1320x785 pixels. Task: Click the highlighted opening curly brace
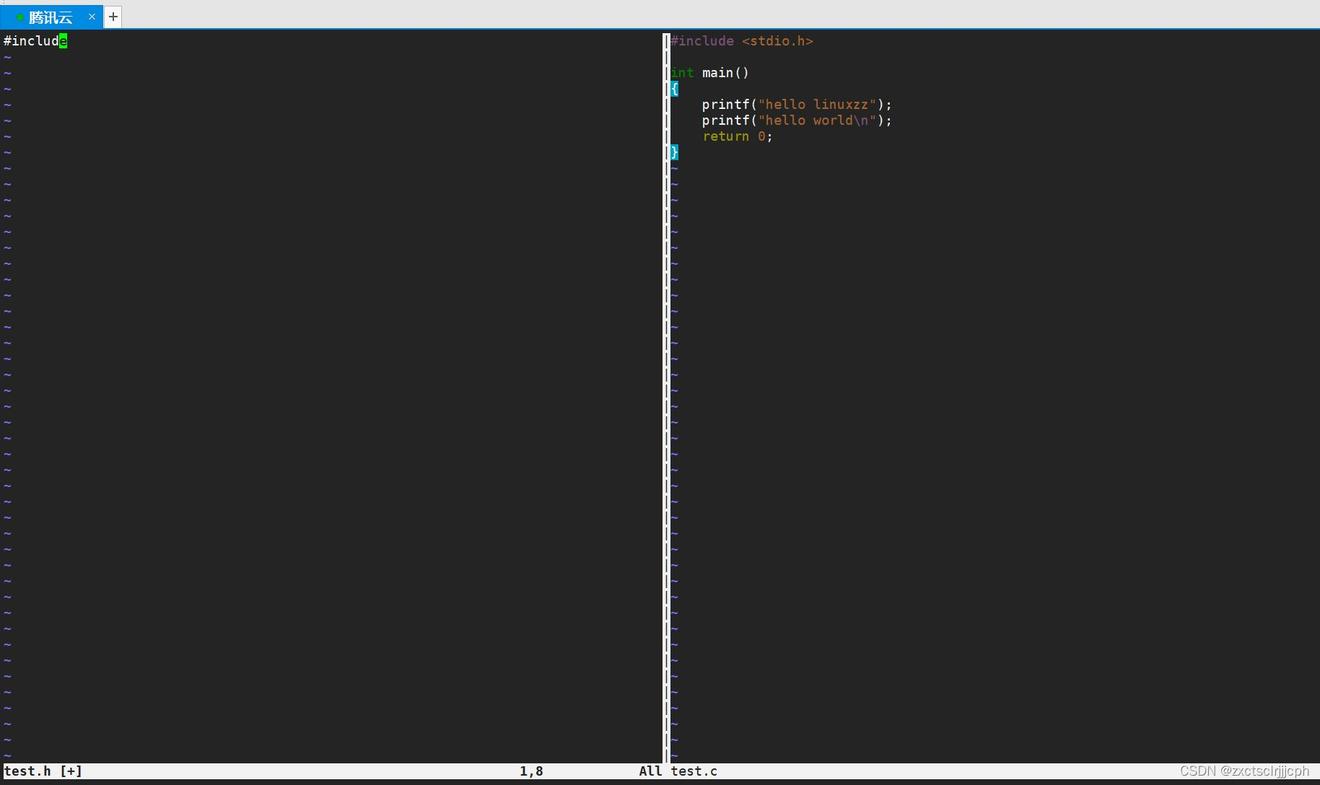(674, 89)
